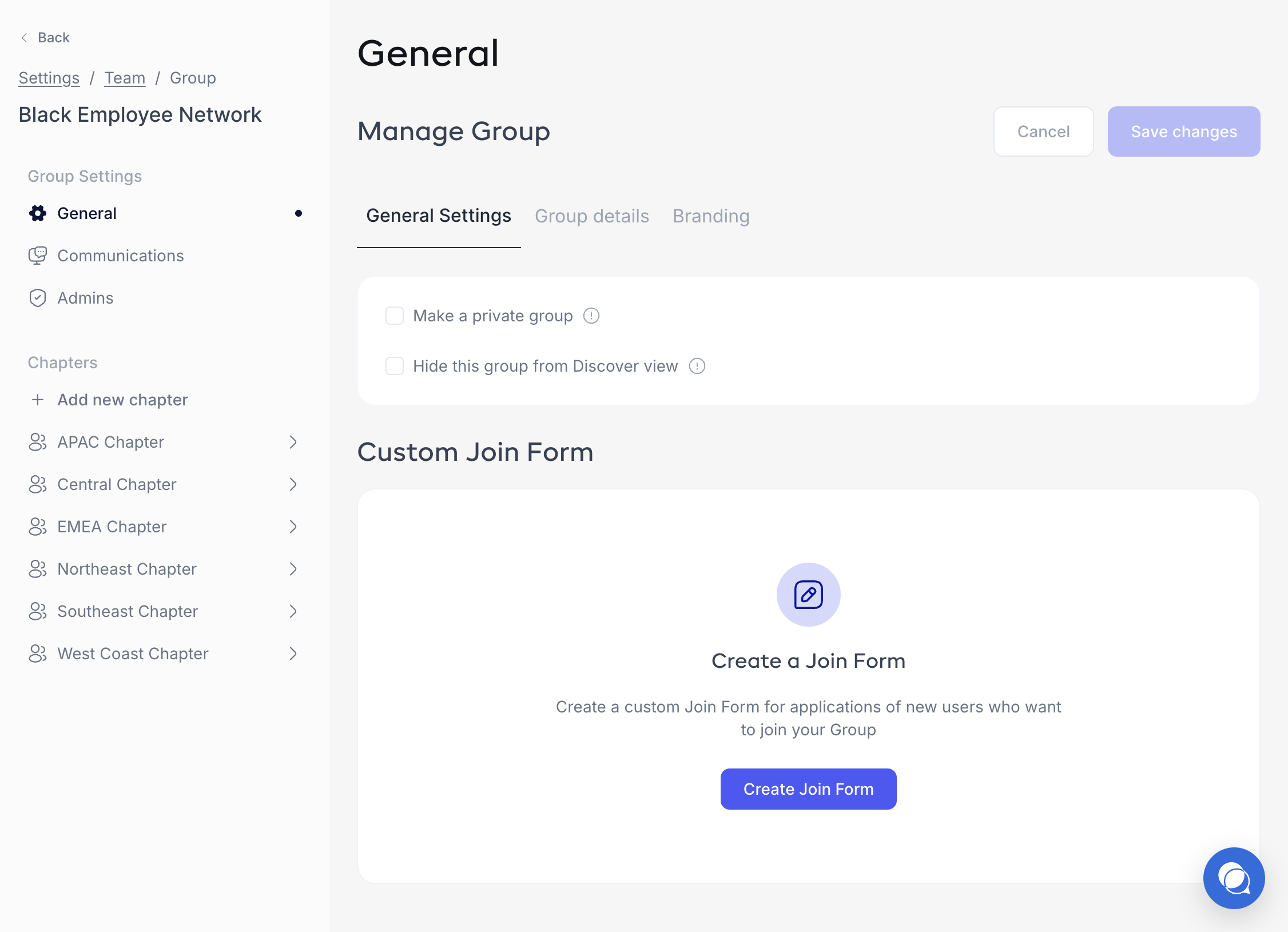The image size is (1288, 932).
Task: Click the Admins shield icon
Action: pyautogui.click(x=38, y=298)
